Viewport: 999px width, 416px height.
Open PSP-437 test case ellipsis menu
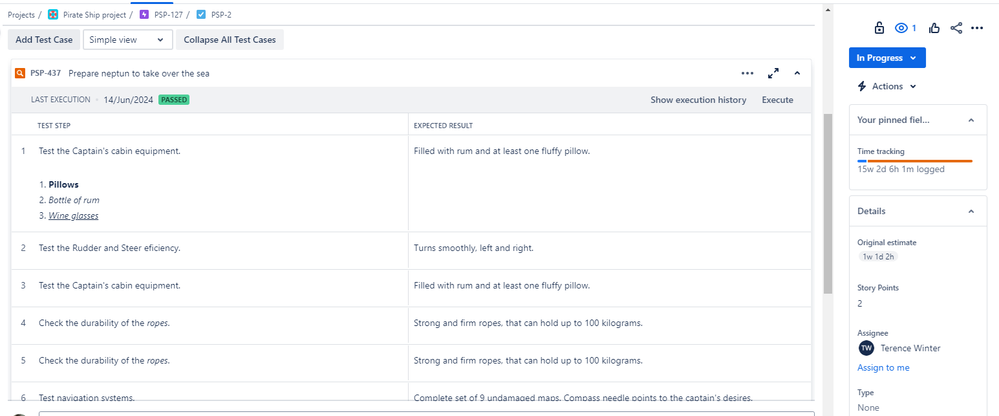748,73
